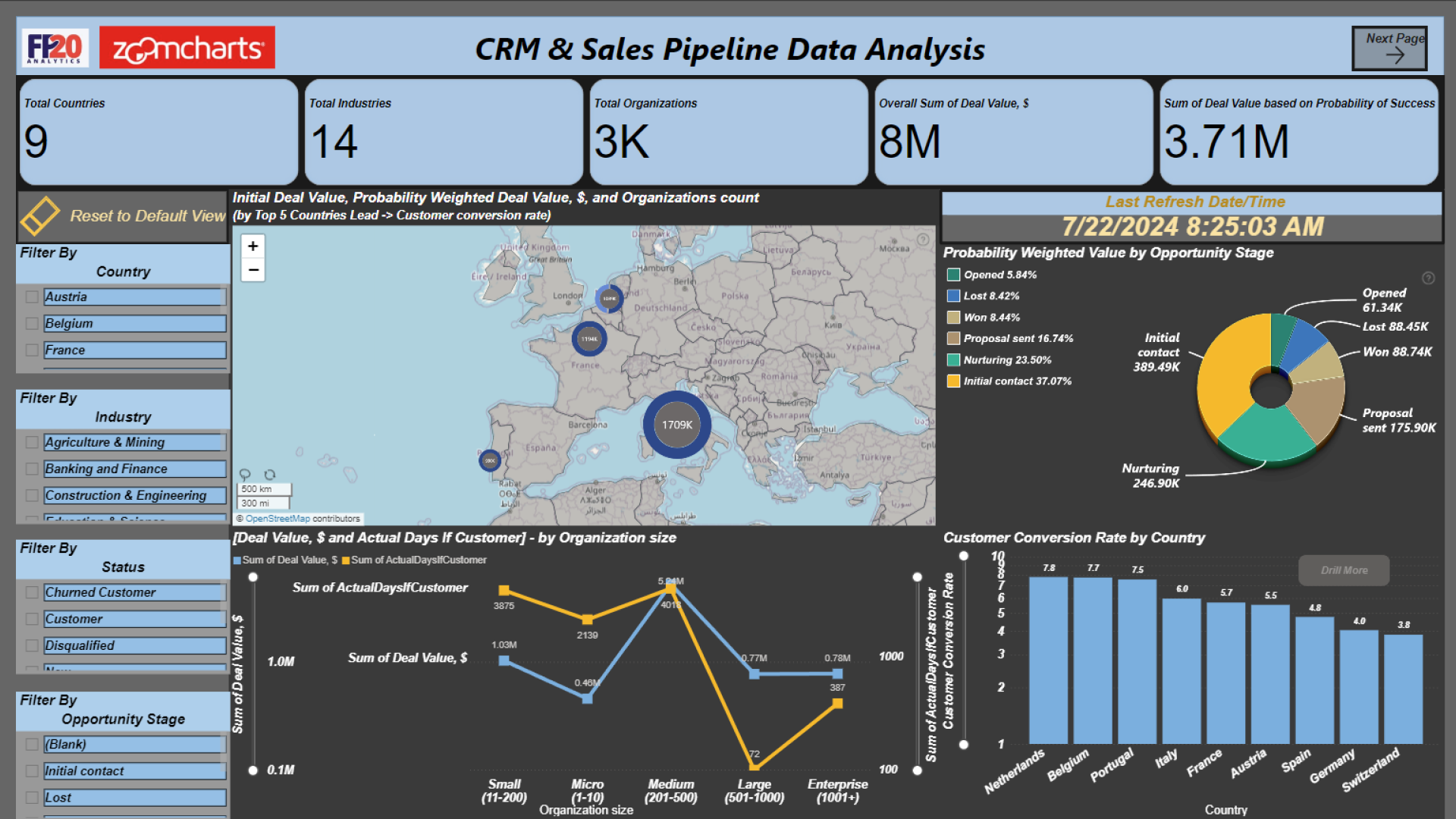This screenshot has width=1456, height=819.
Task: Click the Portugal map bubble
Action: 490,460
